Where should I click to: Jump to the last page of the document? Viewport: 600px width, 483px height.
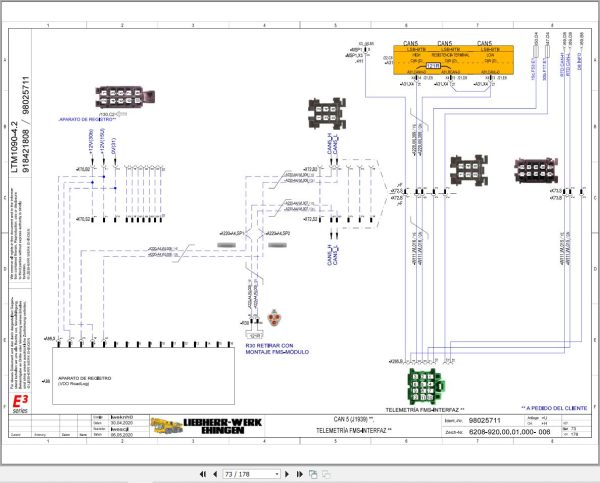coord(300,474)
